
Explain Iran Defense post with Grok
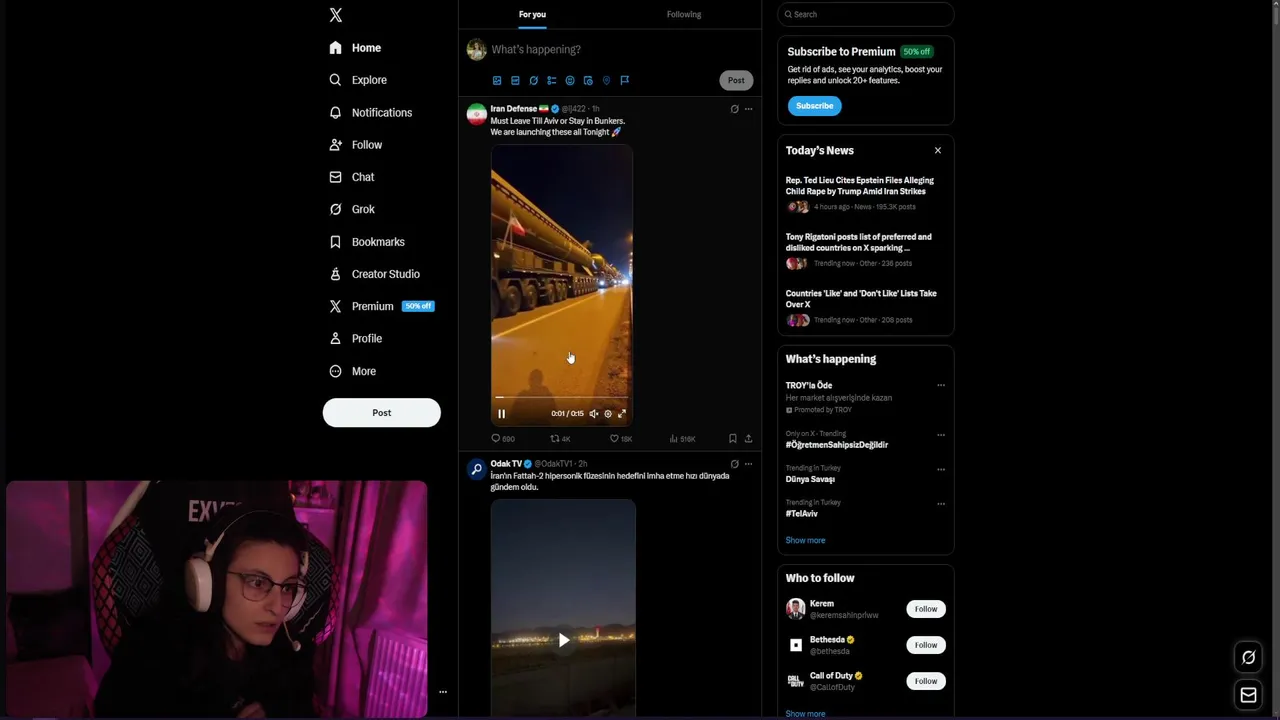(x=734, y=109)
